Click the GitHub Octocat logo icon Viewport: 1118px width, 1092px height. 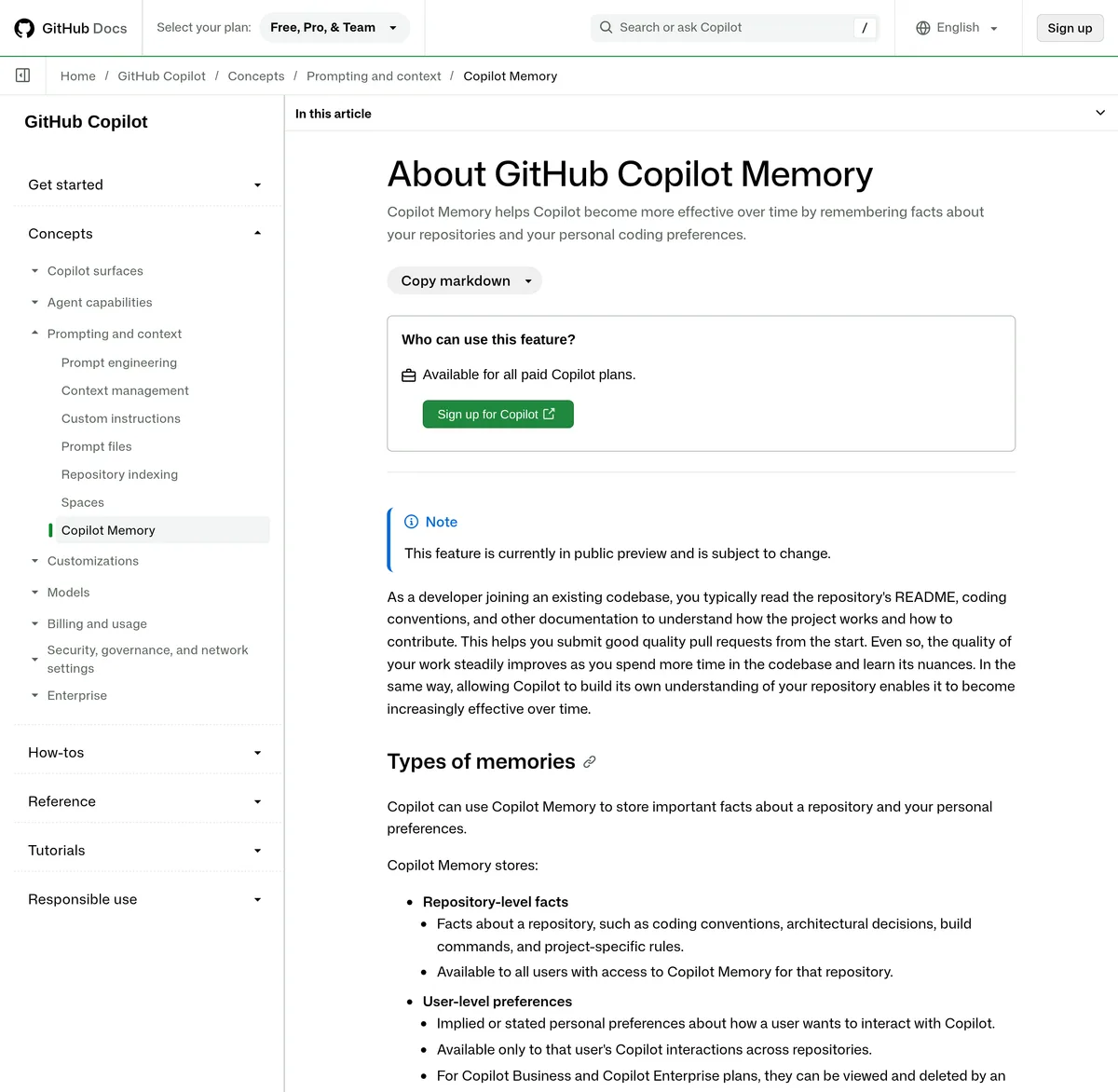24,28
